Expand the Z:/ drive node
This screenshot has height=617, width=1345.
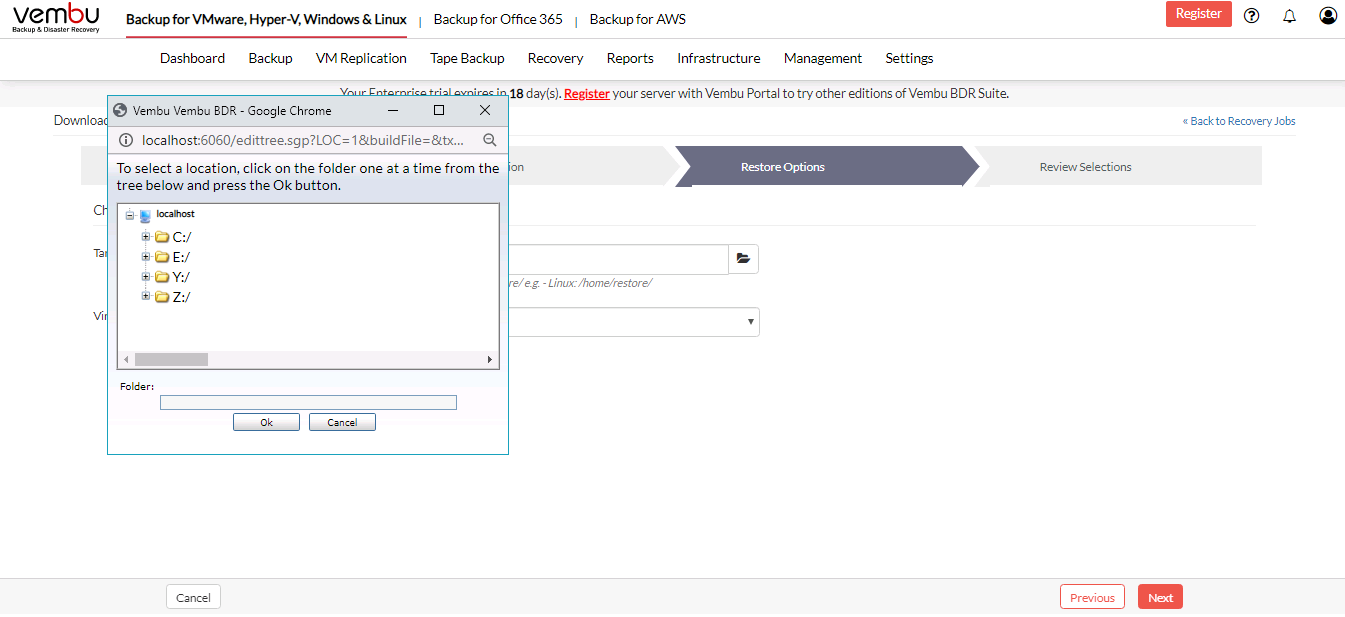146,297
